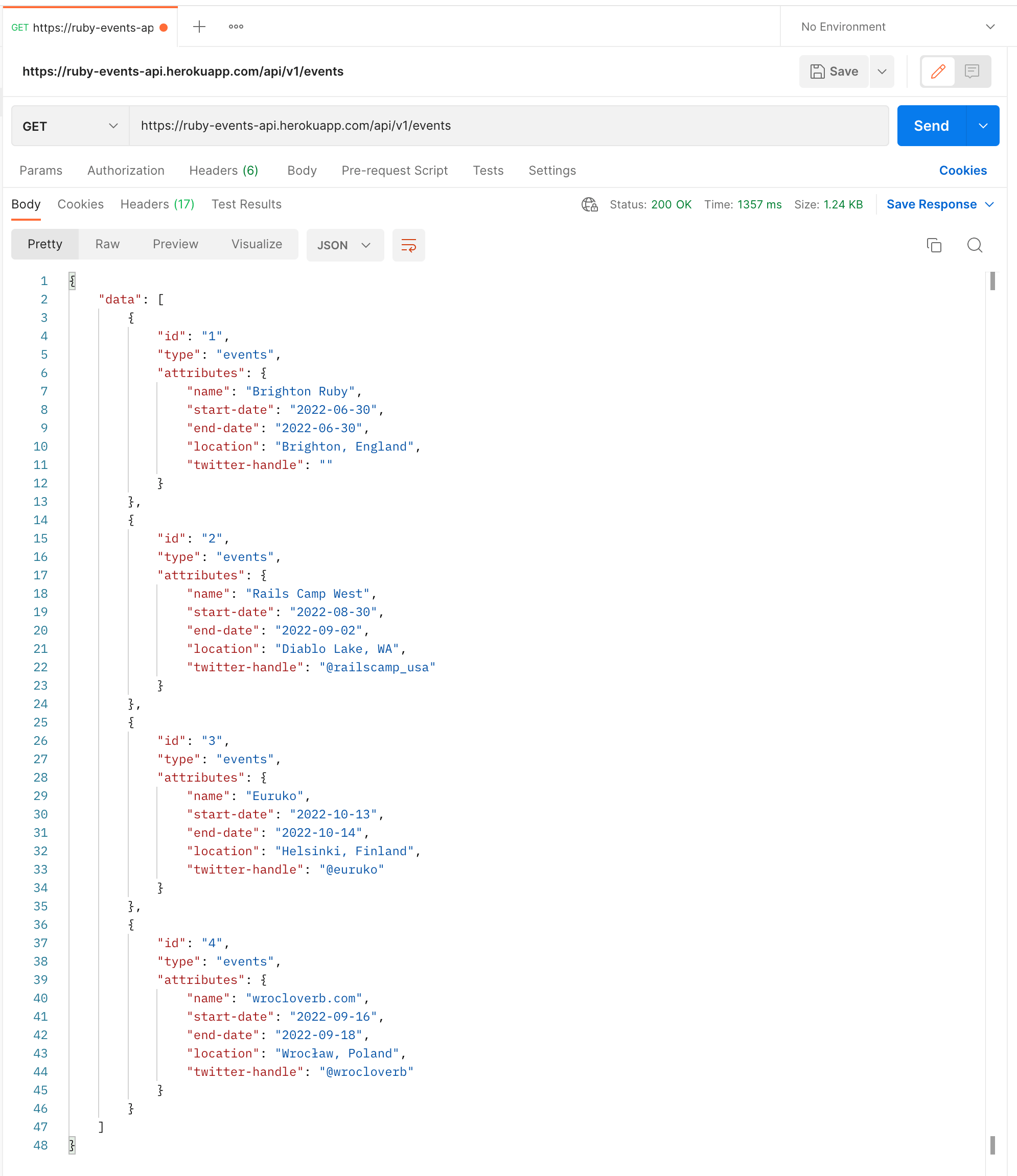Click the "Wrocław, Poland" location value
The height and width of the screenshot is (1176, 1017).
pos(337,1053)
